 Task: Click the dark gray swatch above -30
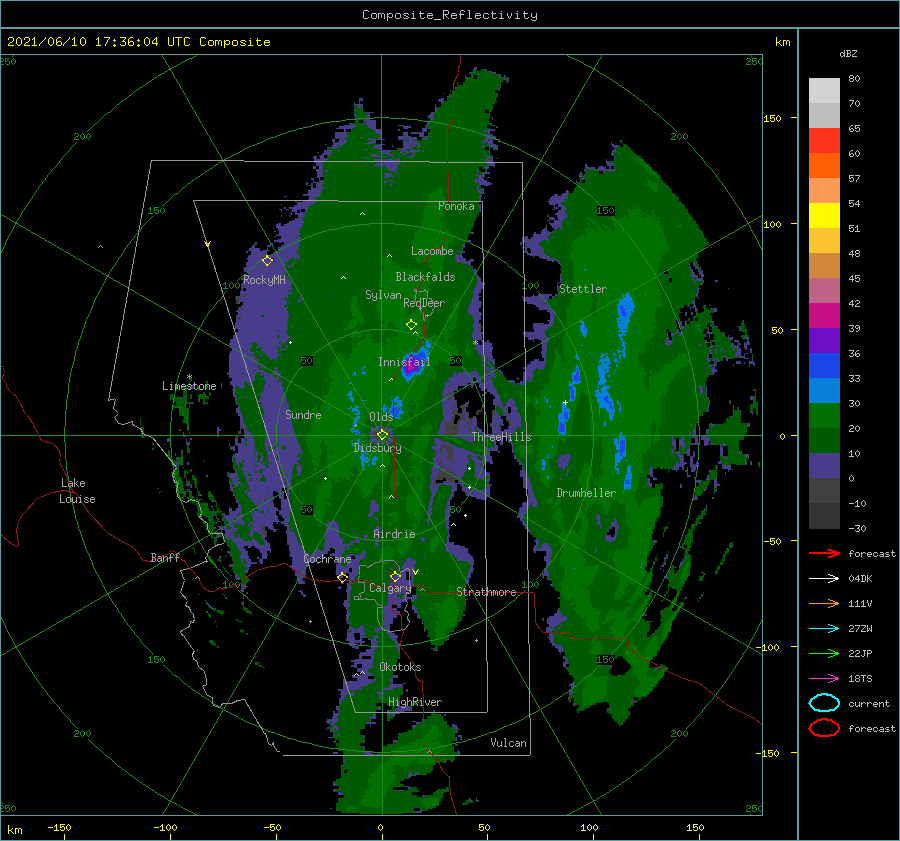tap(824, 516)
